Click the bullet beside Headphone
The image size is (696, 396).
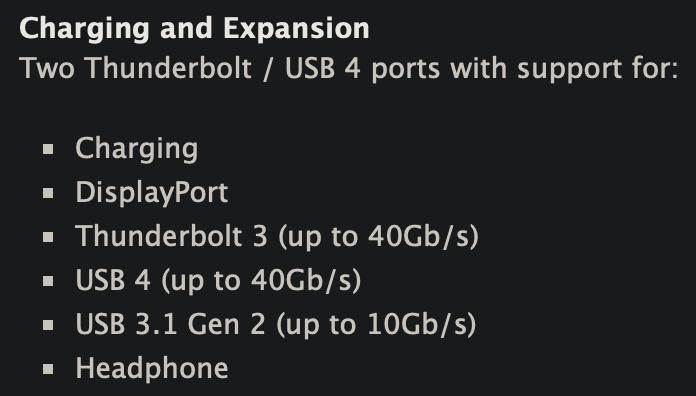coord(48,368)
